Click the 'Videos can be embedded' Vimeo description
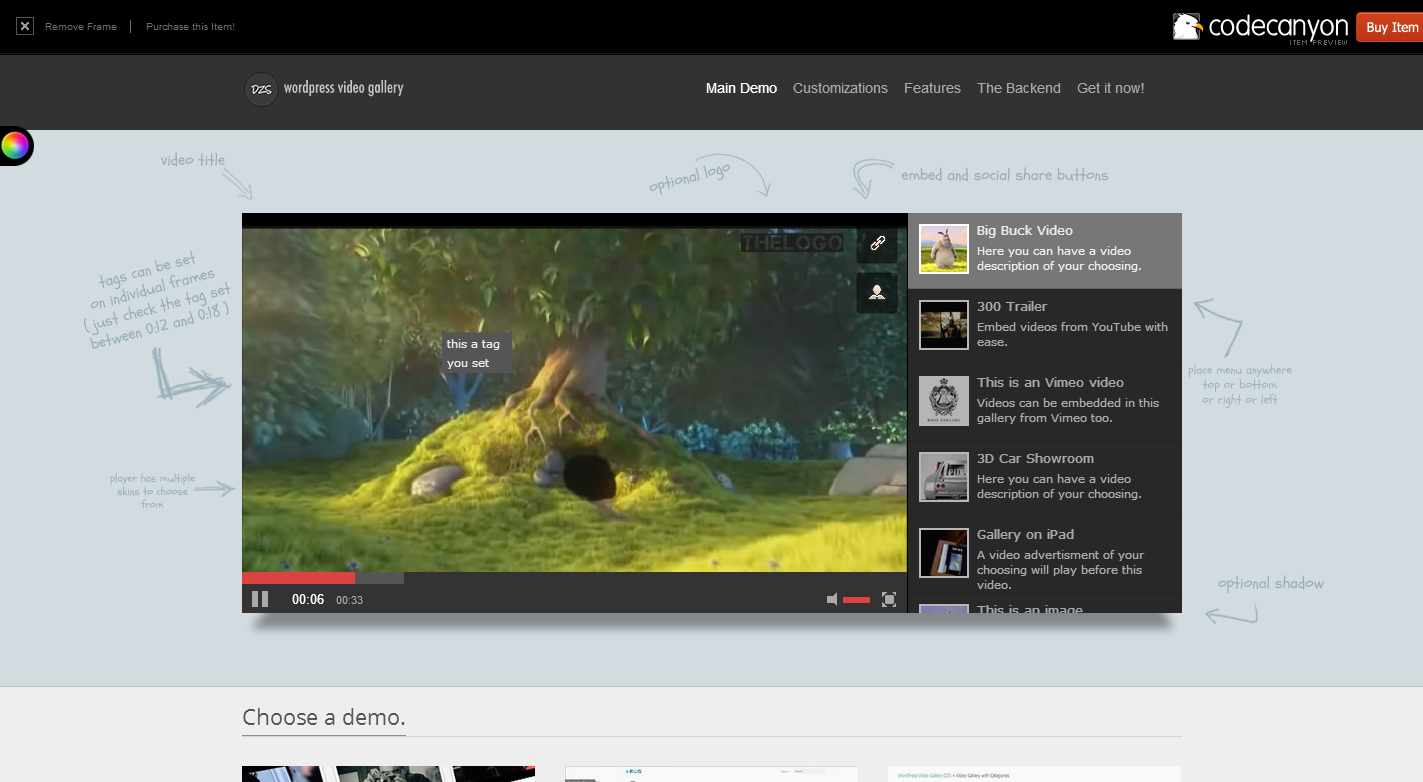Screen dimensions: 1423x782 [x=1068, y=410]
